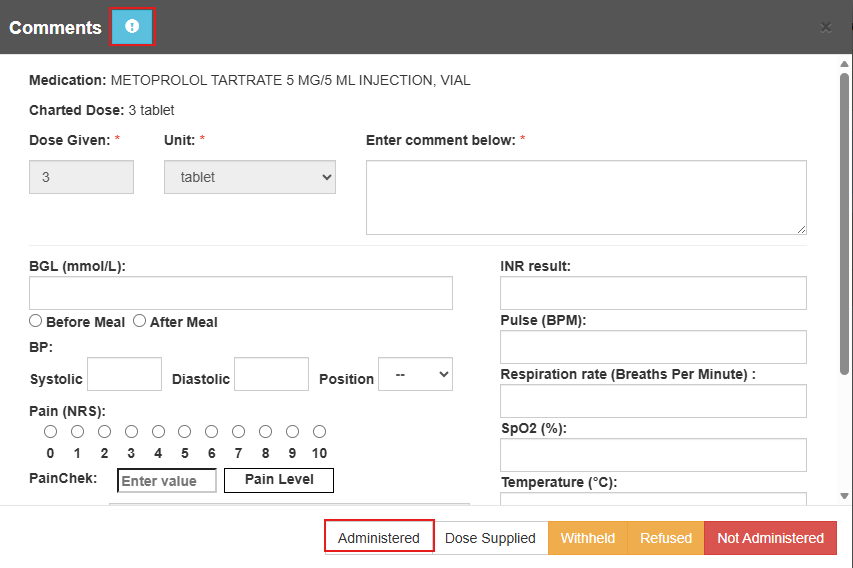
Task: Click the dialog vertical scrollbar thumb
Action: (x=844, y=224)
